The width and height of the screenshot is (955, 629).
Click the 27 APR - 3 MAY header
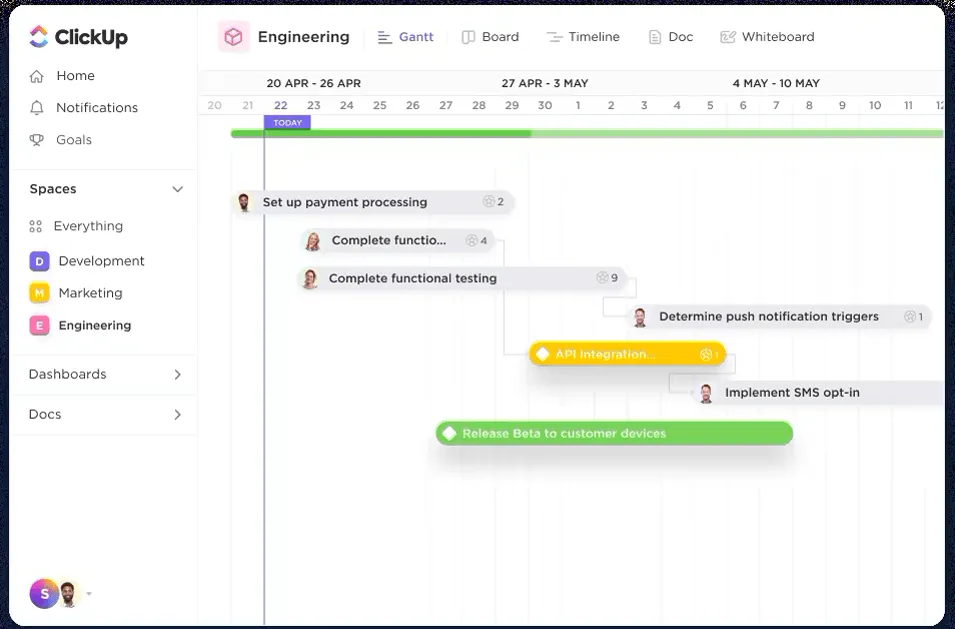pos(544,83)
